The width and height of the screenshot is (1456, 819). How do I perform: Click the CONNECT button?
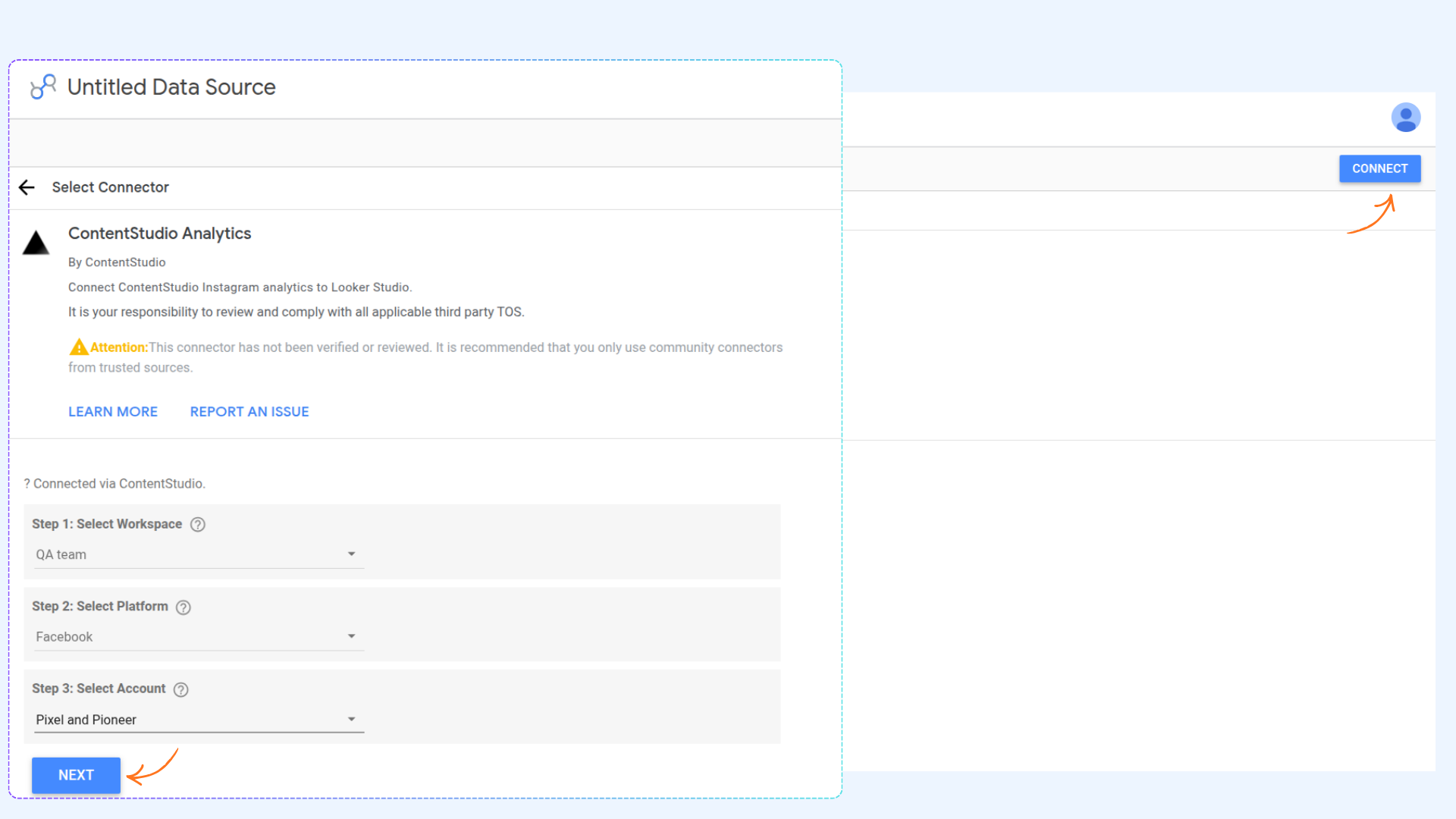tap(1379, 168)
